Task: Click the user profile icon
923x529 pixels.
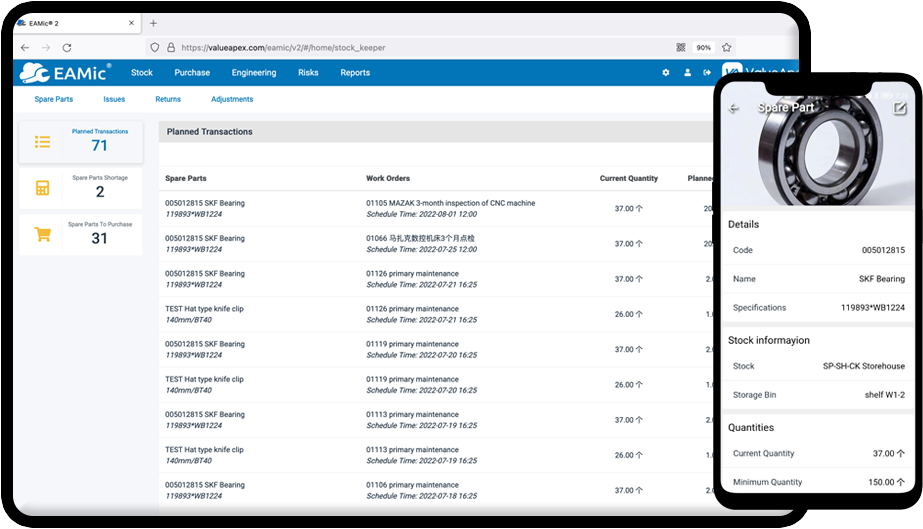Action: tap(687, 73)
